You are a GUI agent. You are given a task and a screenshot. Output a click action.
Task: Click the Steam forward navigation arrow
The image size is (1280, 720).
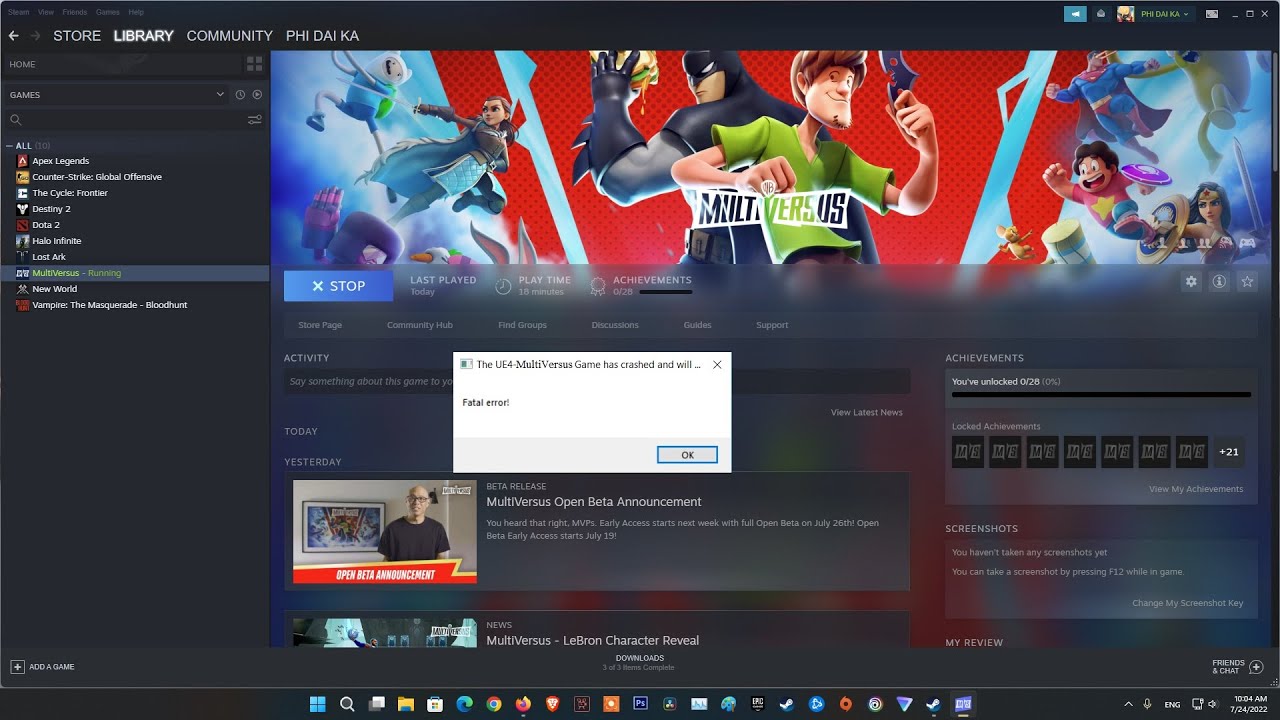(35, 36)
